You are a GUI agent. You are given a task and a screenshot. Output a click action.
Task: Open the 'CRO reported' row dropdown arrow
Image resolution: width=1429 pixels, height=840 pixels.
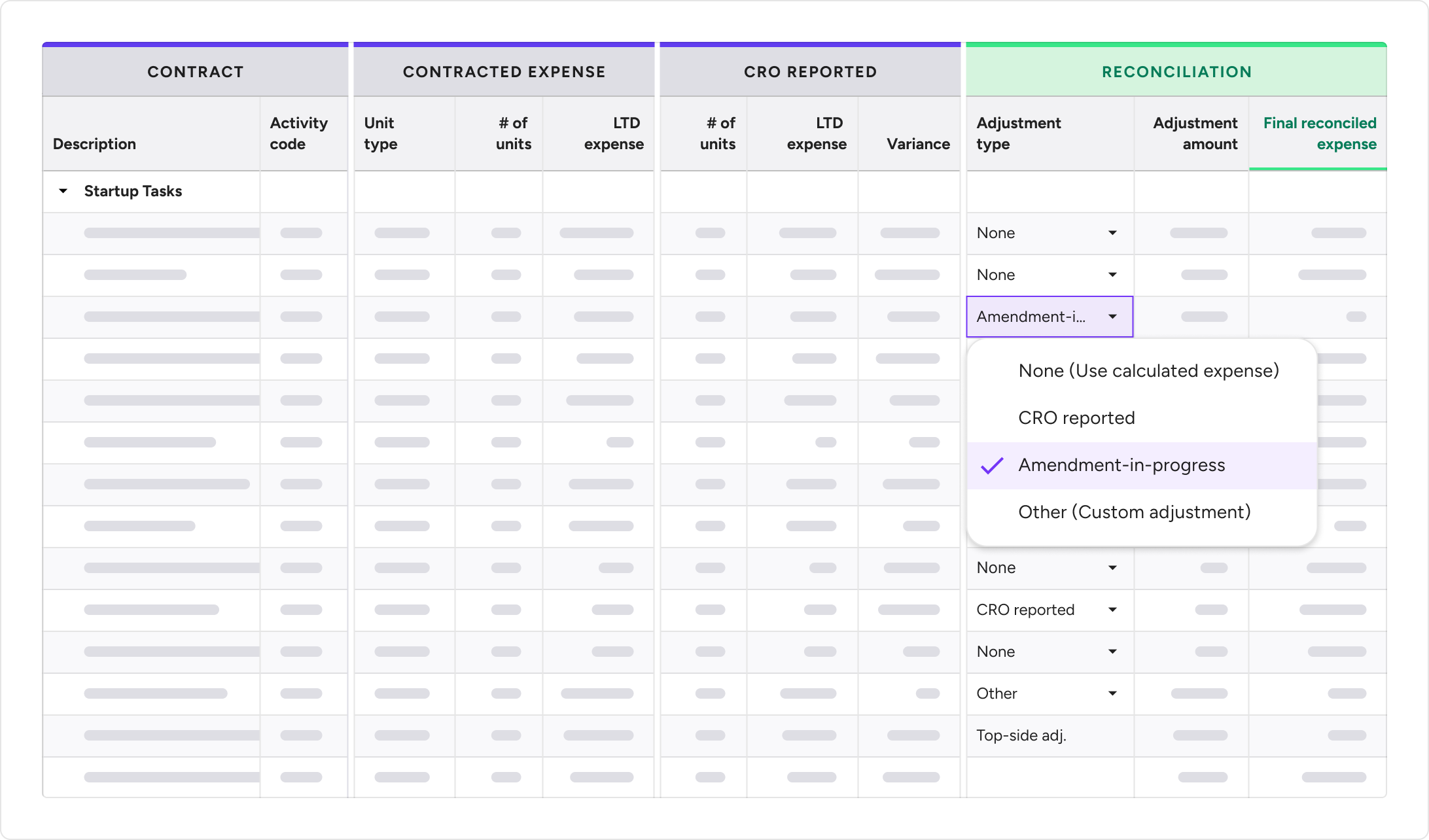click(1112, 610)
